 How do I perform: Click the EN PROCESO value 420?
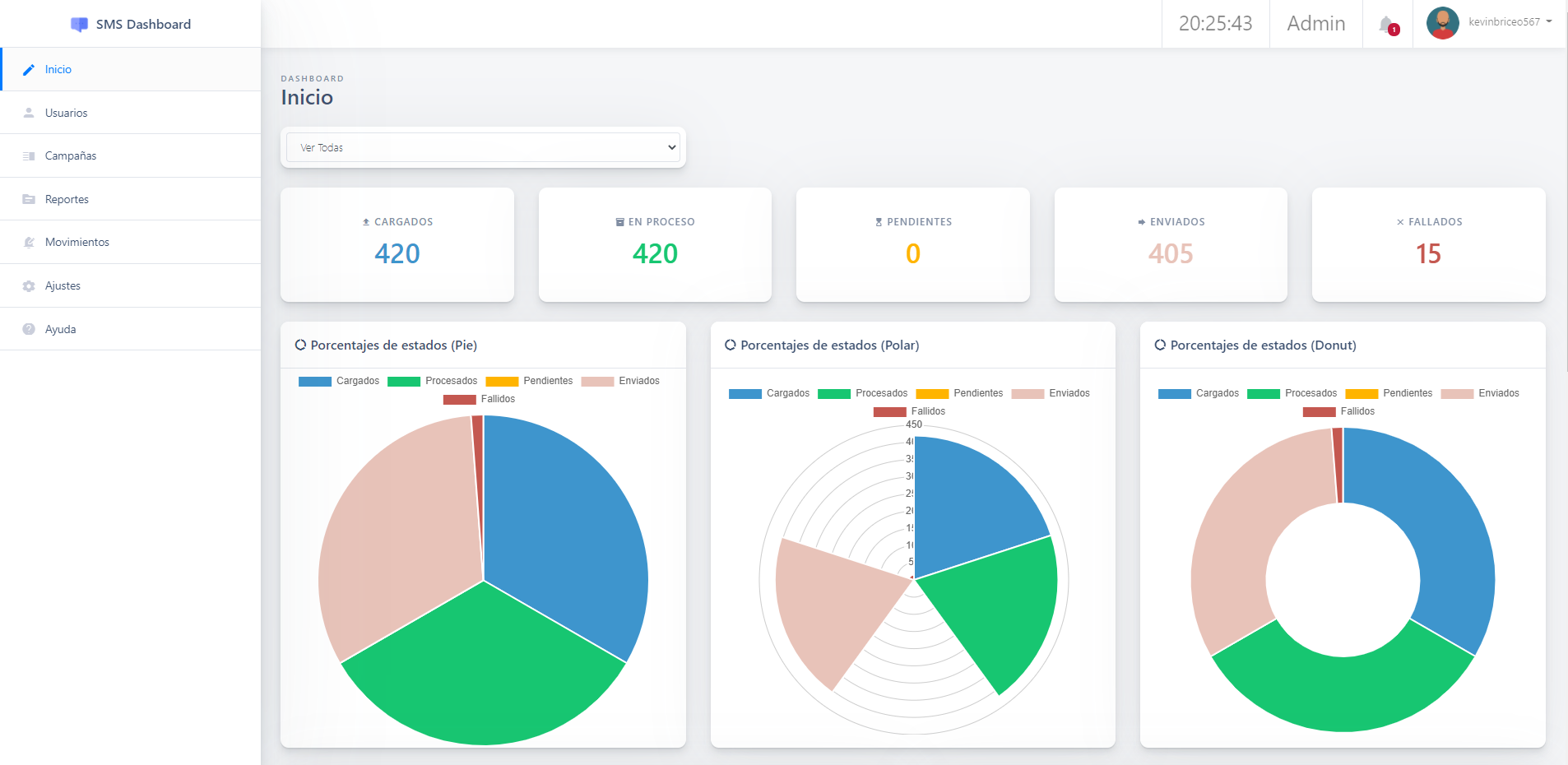655,253
